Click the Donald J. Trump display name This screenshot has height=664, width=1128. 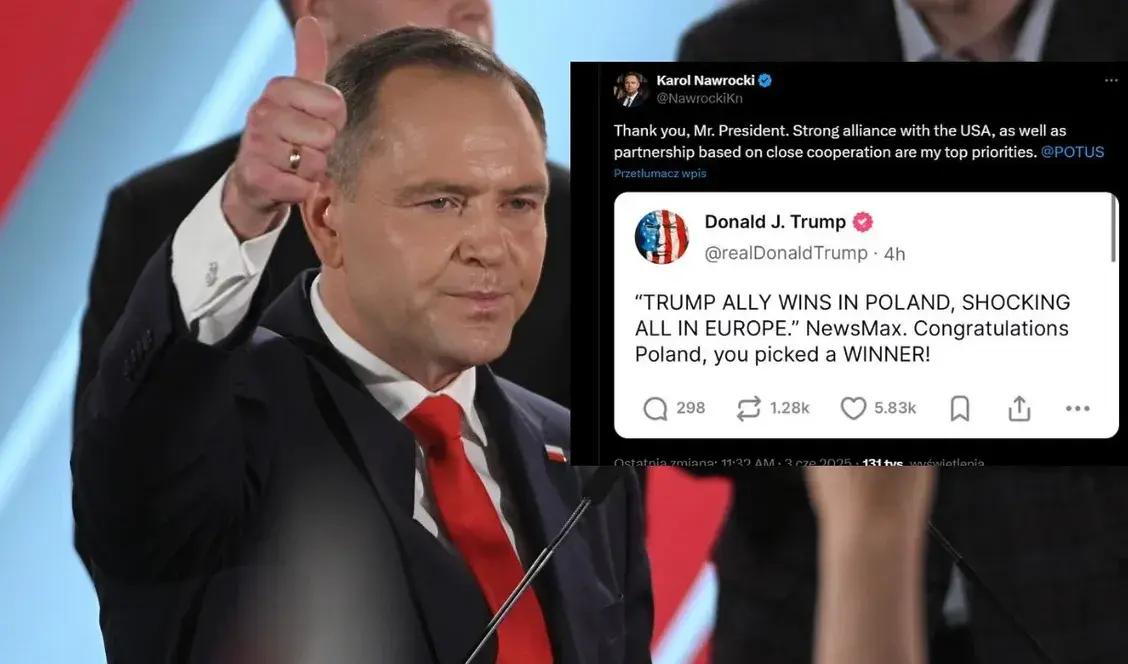coord(775,222)
